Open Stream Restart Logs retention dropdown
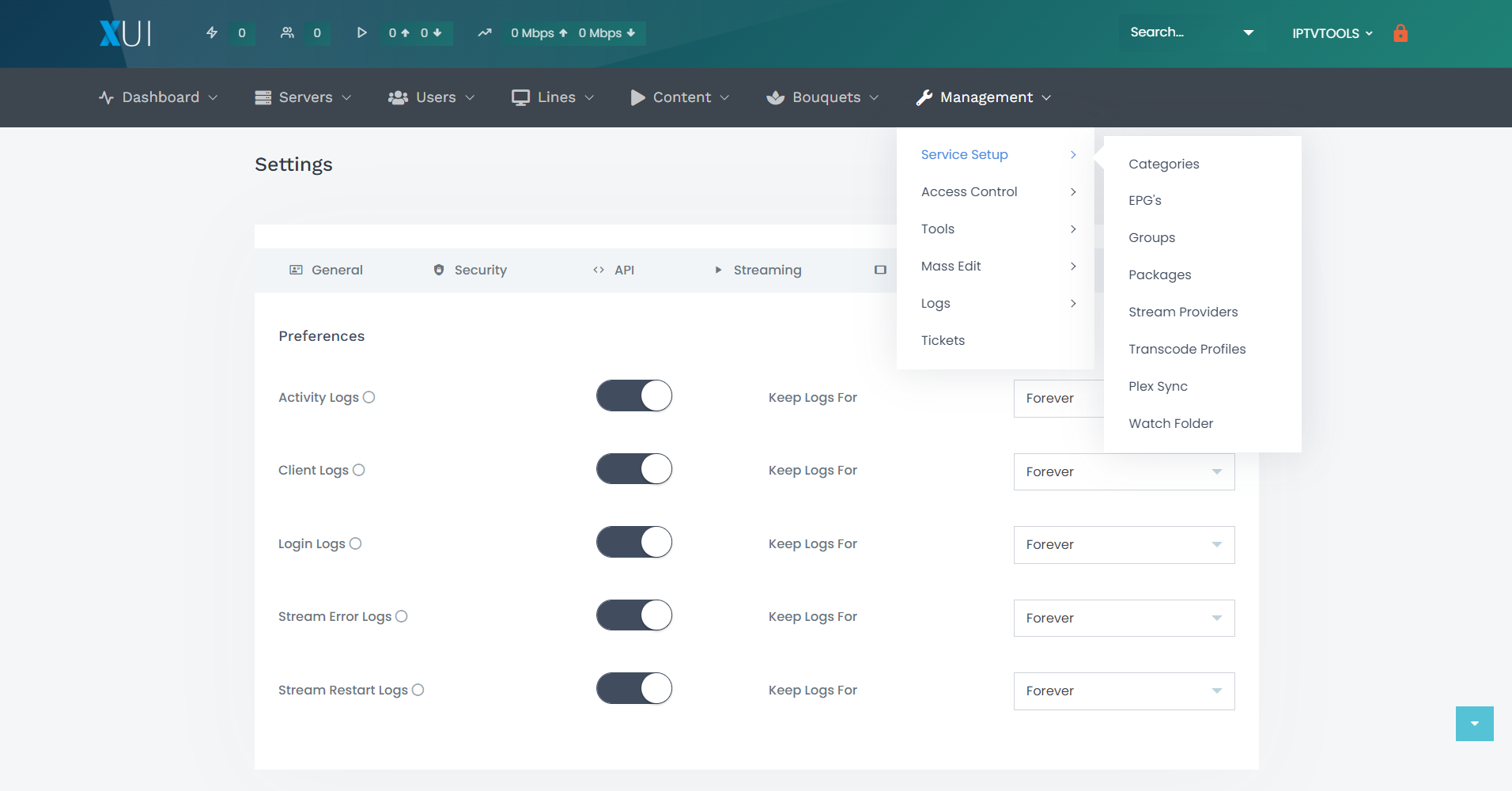 pos(1124,691)
